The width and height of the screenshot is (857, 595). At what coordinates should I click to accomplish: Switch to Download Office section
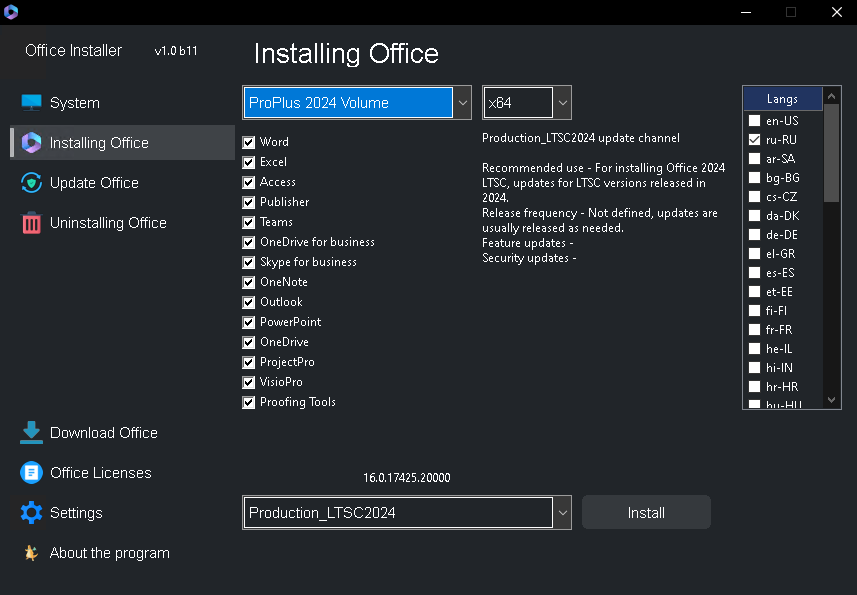[122, 433]
